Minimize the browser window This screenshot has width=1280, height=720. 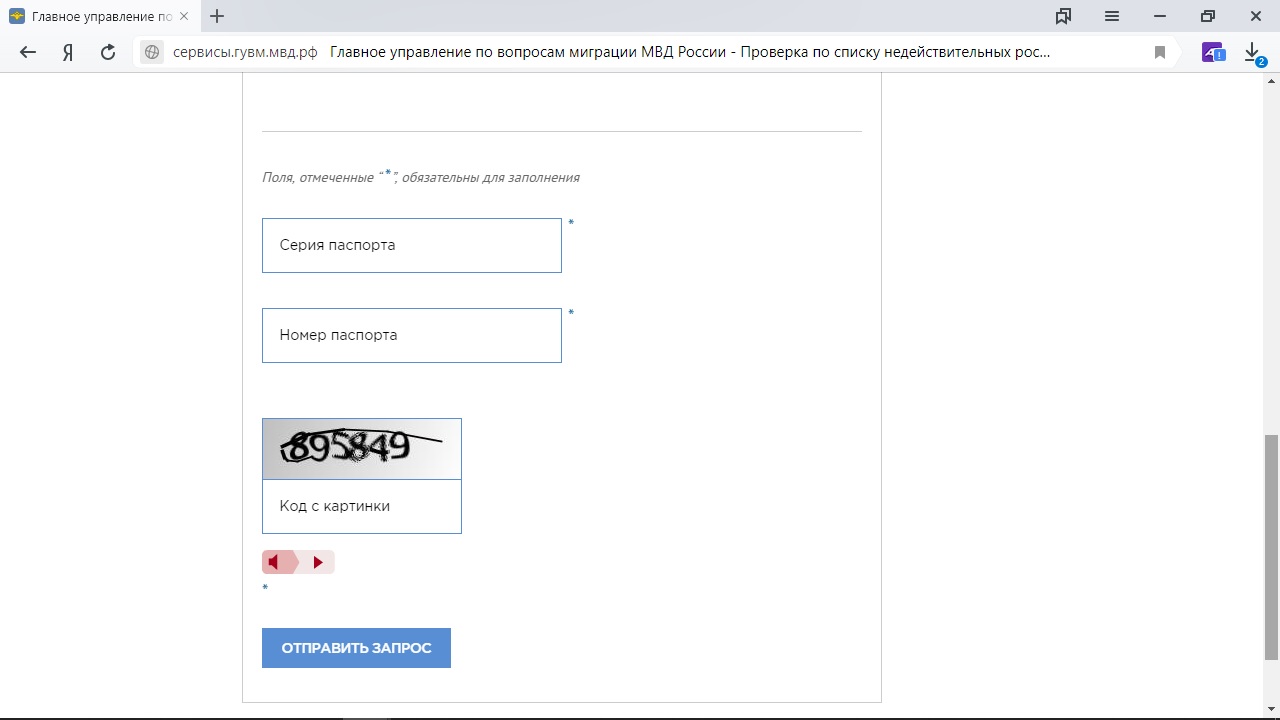click(1160, 16)
